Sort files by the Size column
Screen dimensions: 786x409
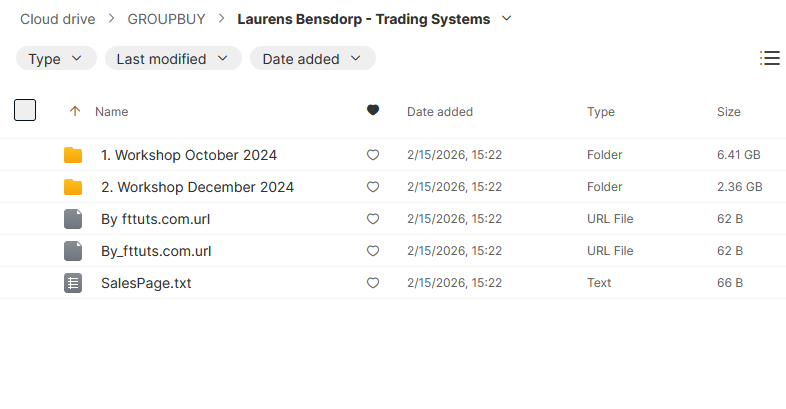click(x=729, y=112)
